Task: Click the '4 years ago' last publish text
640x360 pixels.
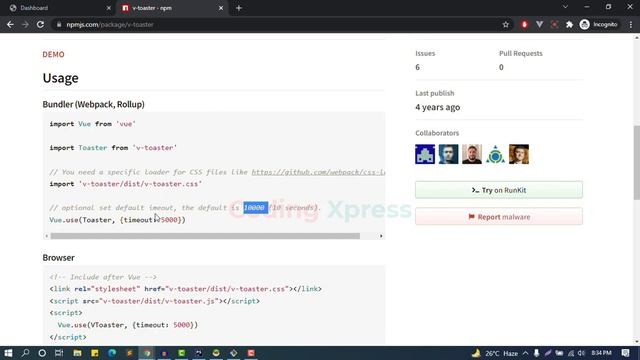Action: pyautogui.click(x=438, y=107)
